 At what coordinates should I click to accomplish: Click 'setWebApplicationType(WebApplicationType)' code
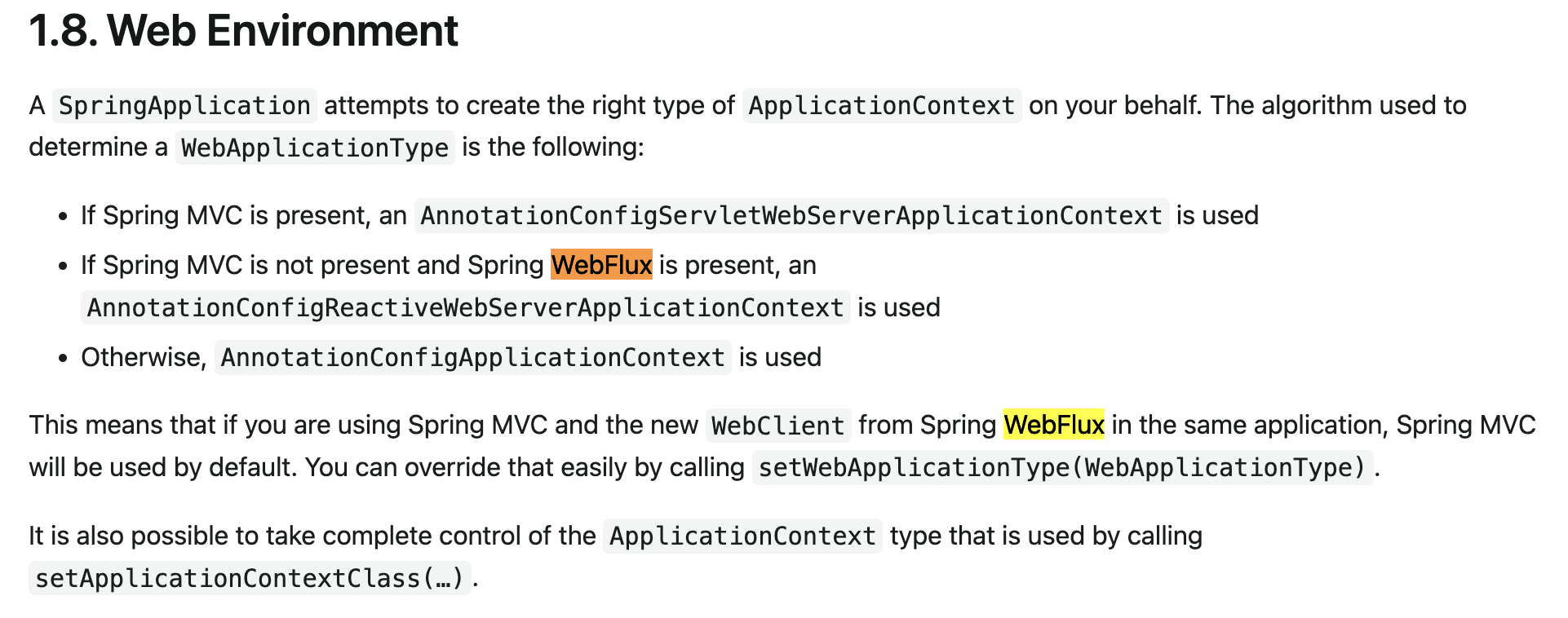1062,468
